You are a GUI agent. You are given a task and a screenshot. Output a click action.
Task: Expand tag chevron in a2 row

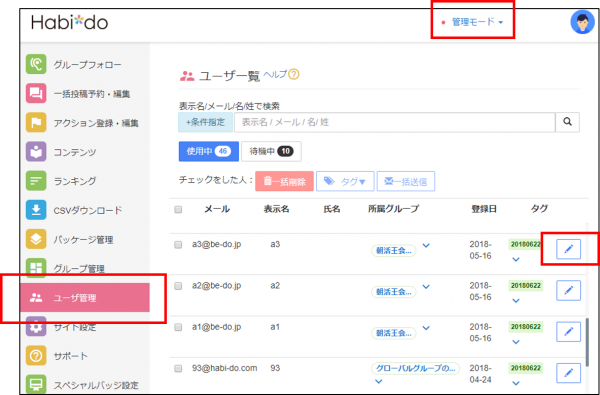pyautogui.click(x=516, y=301)
